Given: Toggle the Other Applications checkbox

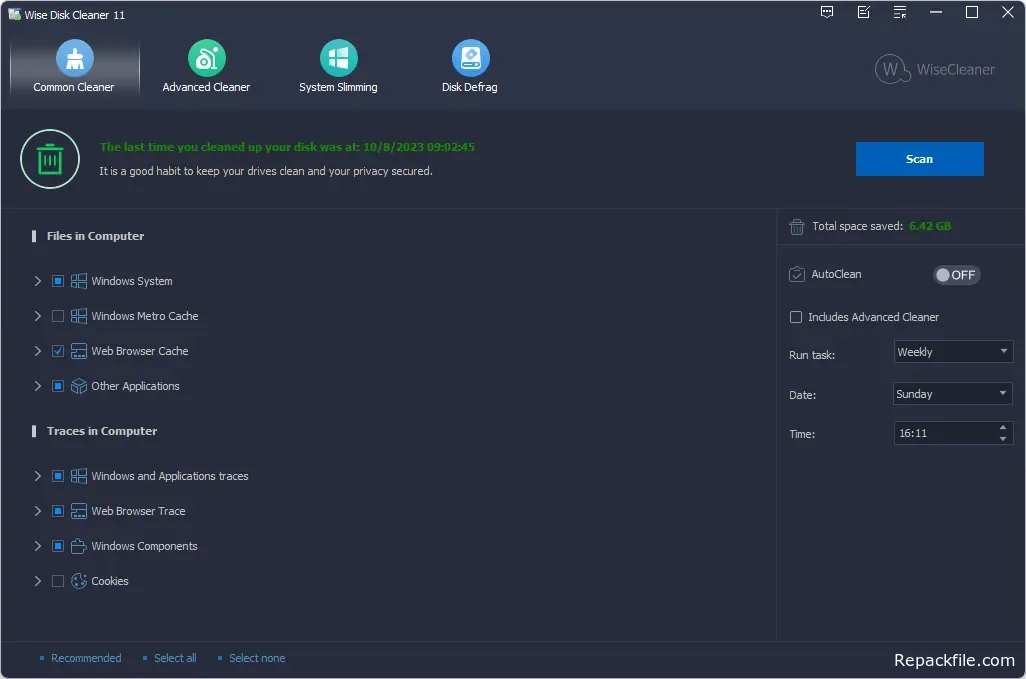Looking at the screenshot, I should coord(58,386).
